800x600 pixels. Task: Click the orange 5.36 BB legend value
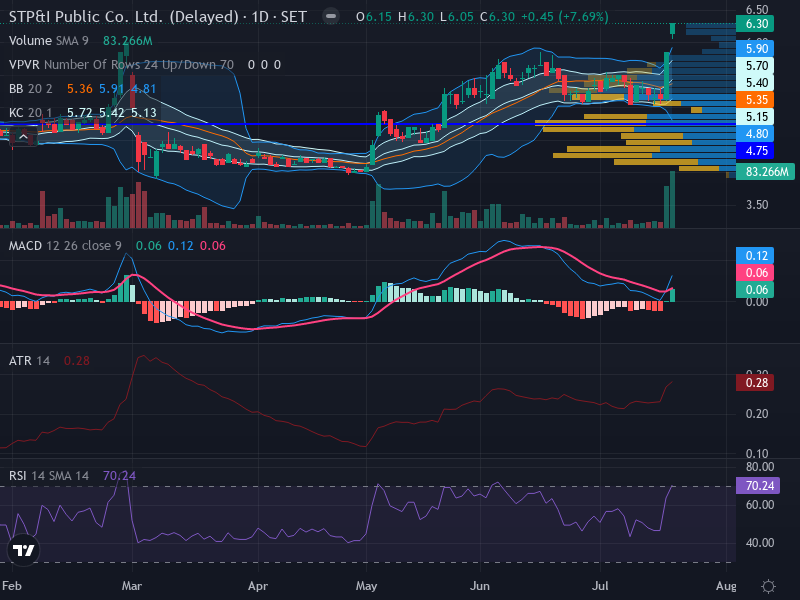[x=80, y=89]
